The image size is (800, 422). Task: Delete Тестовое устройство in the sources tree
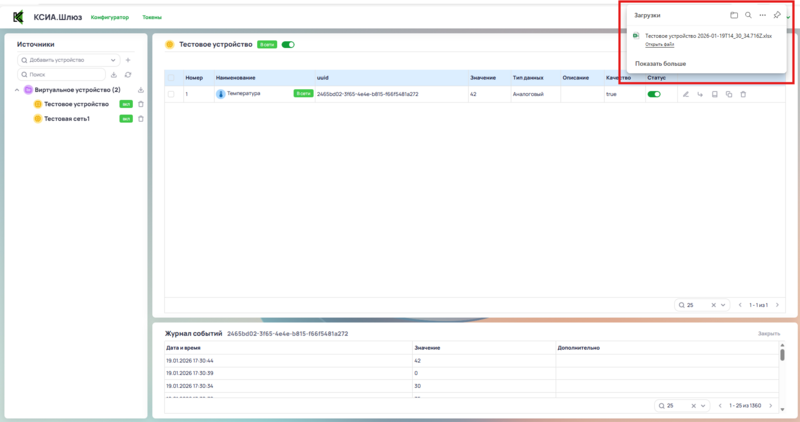tap(141, 104)
